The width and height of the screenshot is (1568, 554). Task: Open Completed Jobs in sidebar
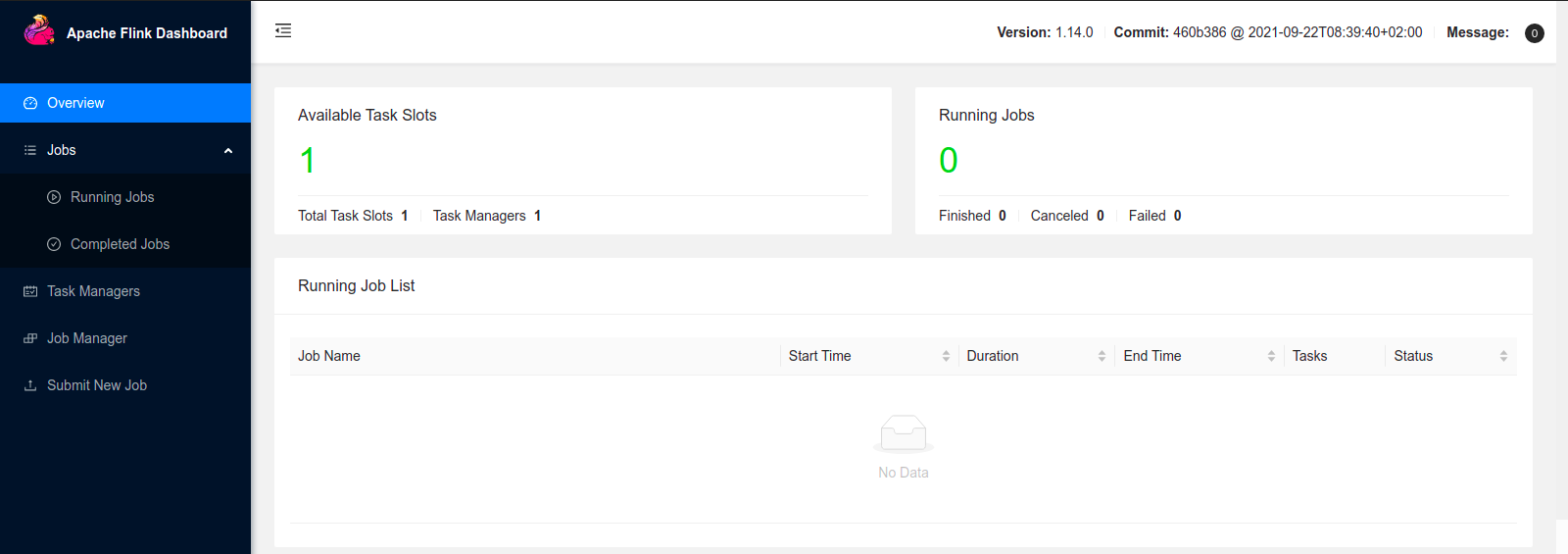[125, 244]
